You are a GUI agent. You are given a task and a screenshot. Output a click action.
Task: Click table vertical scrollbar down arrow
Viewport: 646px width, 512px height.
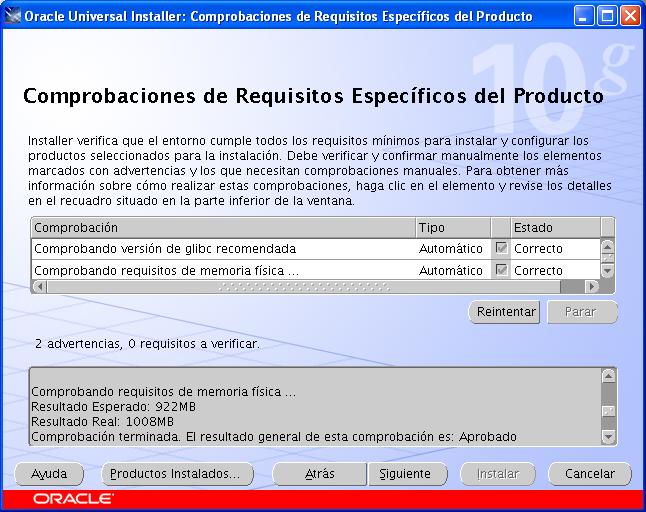click(608, 271)
